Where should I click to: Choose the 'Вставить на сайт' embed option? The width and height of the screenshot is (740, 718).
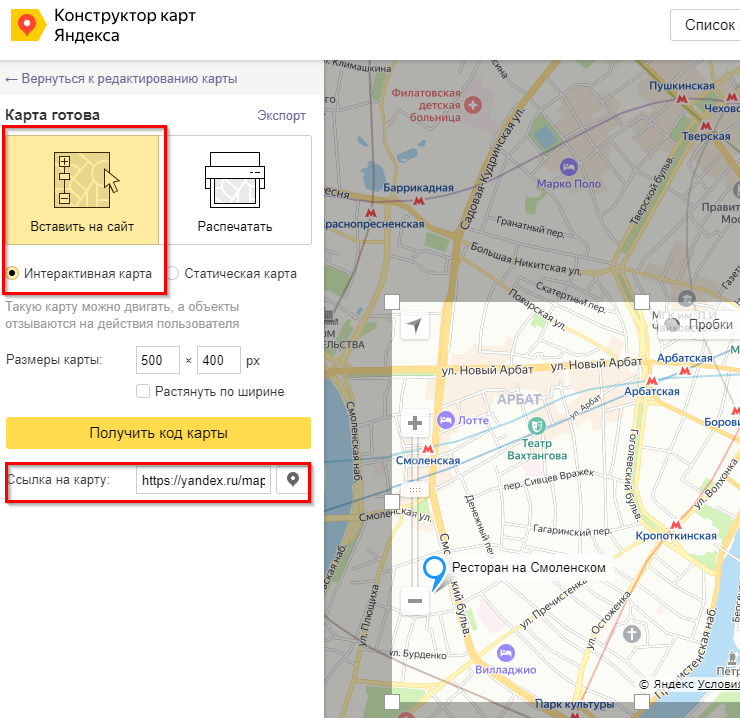82,190
